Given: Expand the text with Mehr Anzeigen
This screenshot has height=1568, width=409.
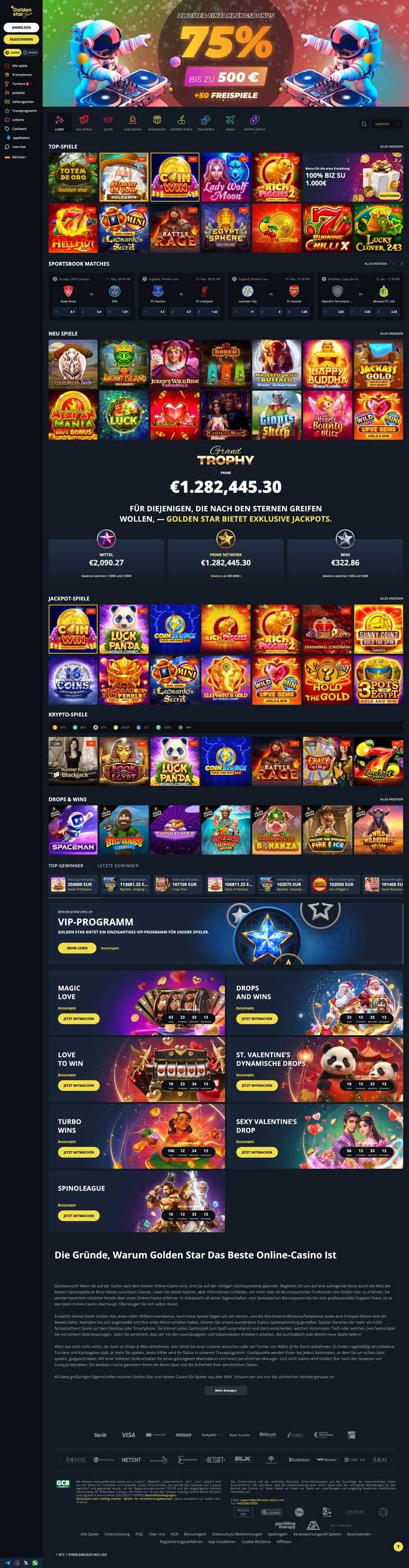Looking at the screenshot, I should (226, 1390).
